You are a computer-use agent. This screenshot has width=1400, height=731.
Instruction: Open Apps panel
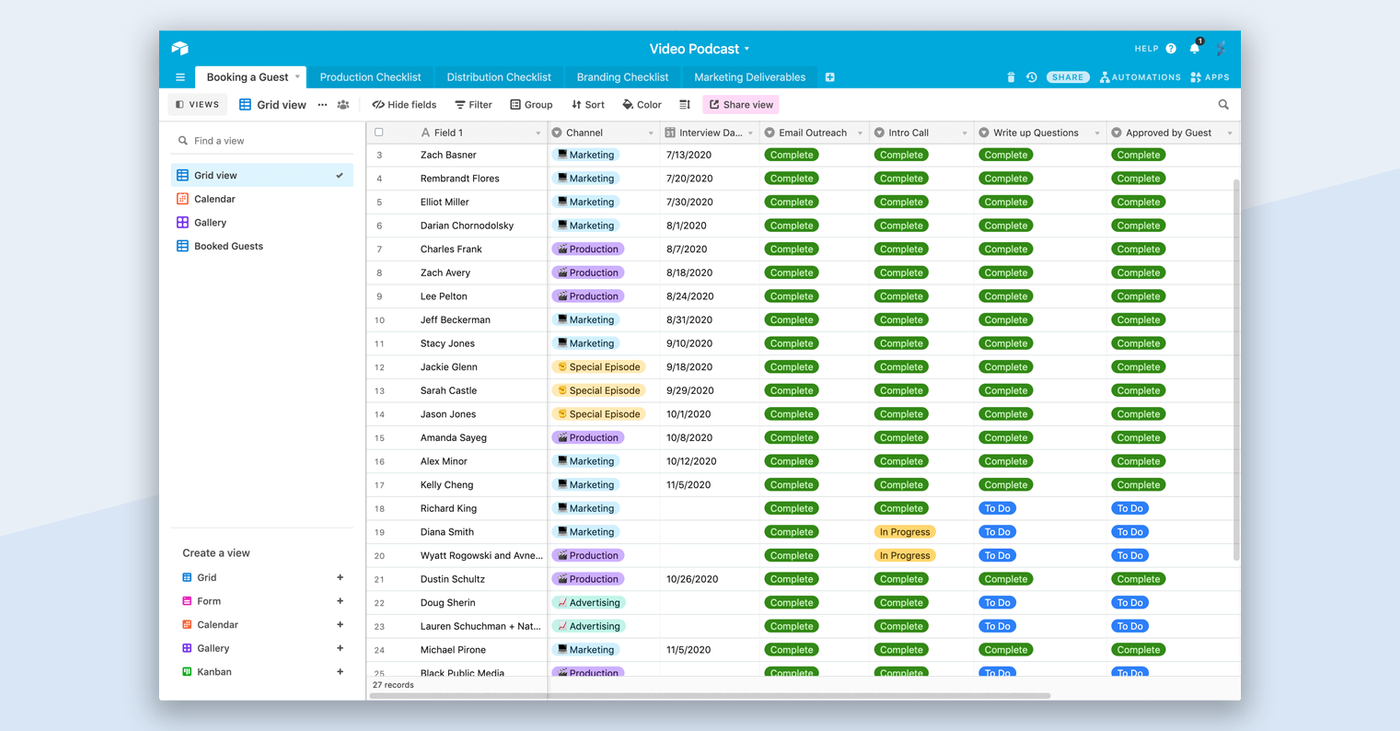(1210, 77)
